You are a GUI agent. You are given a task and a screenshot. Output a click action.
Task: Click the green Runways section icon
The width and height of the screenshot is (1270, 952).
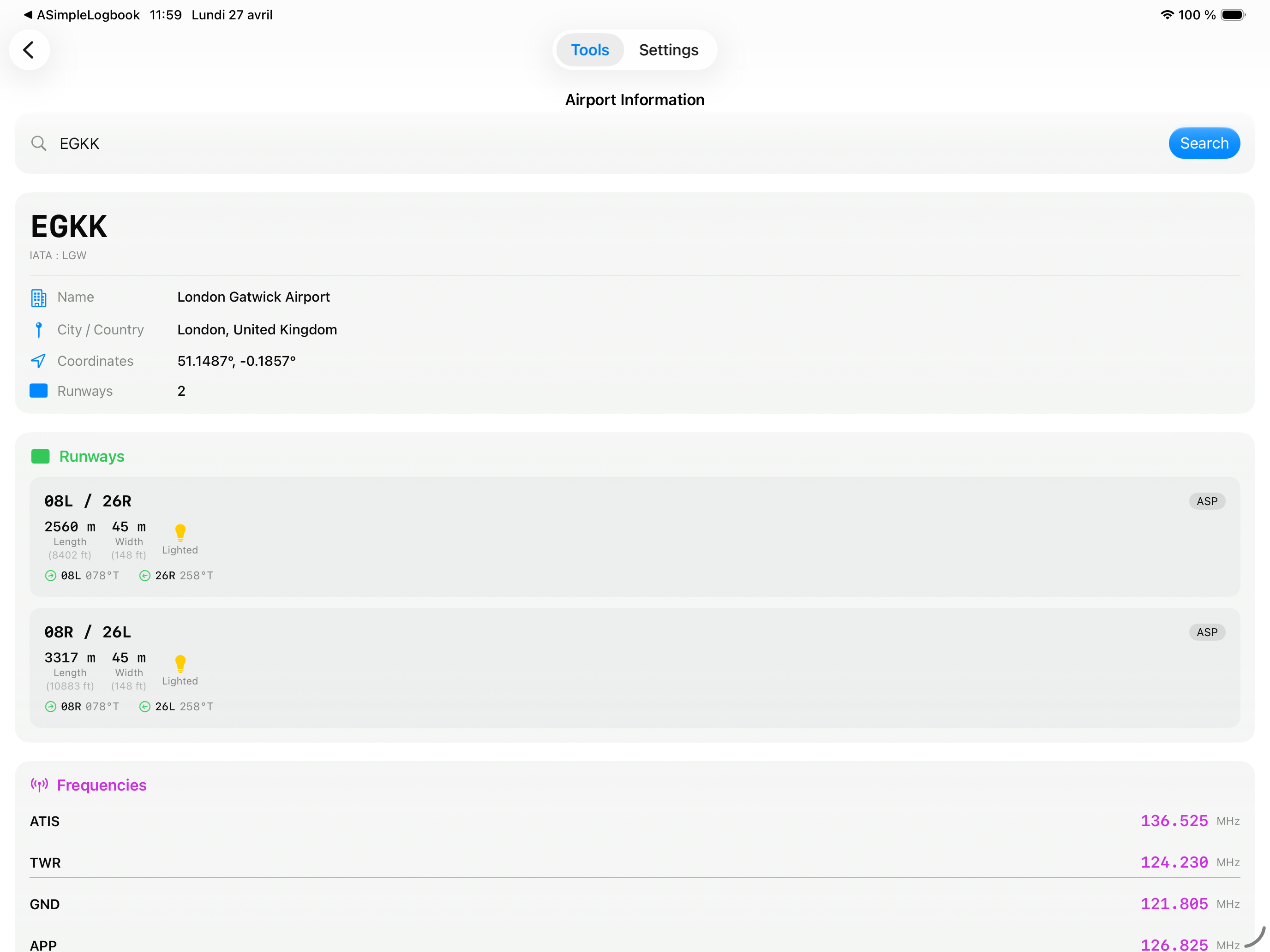click(x=40, y=456)
